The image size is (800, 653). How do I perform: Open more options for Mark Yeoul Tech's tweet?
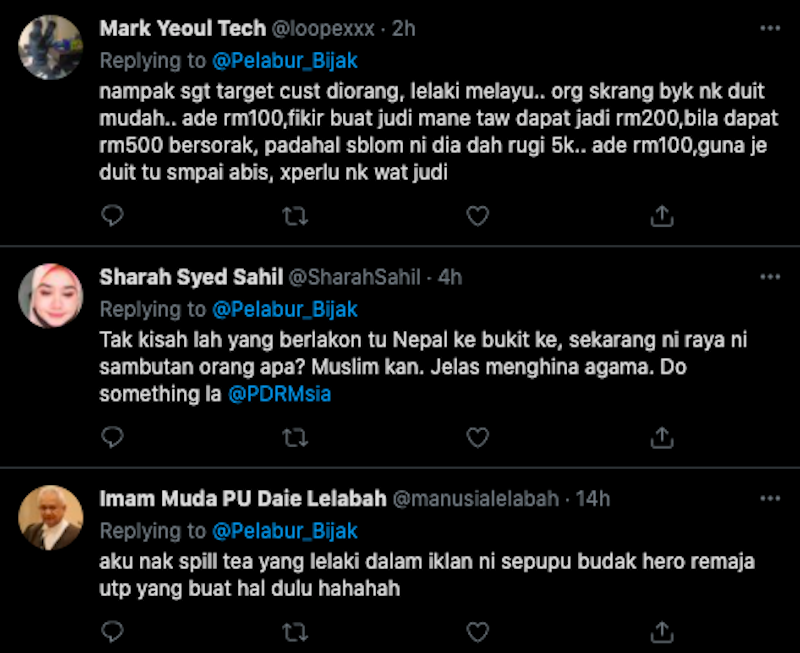click(769, 29)
